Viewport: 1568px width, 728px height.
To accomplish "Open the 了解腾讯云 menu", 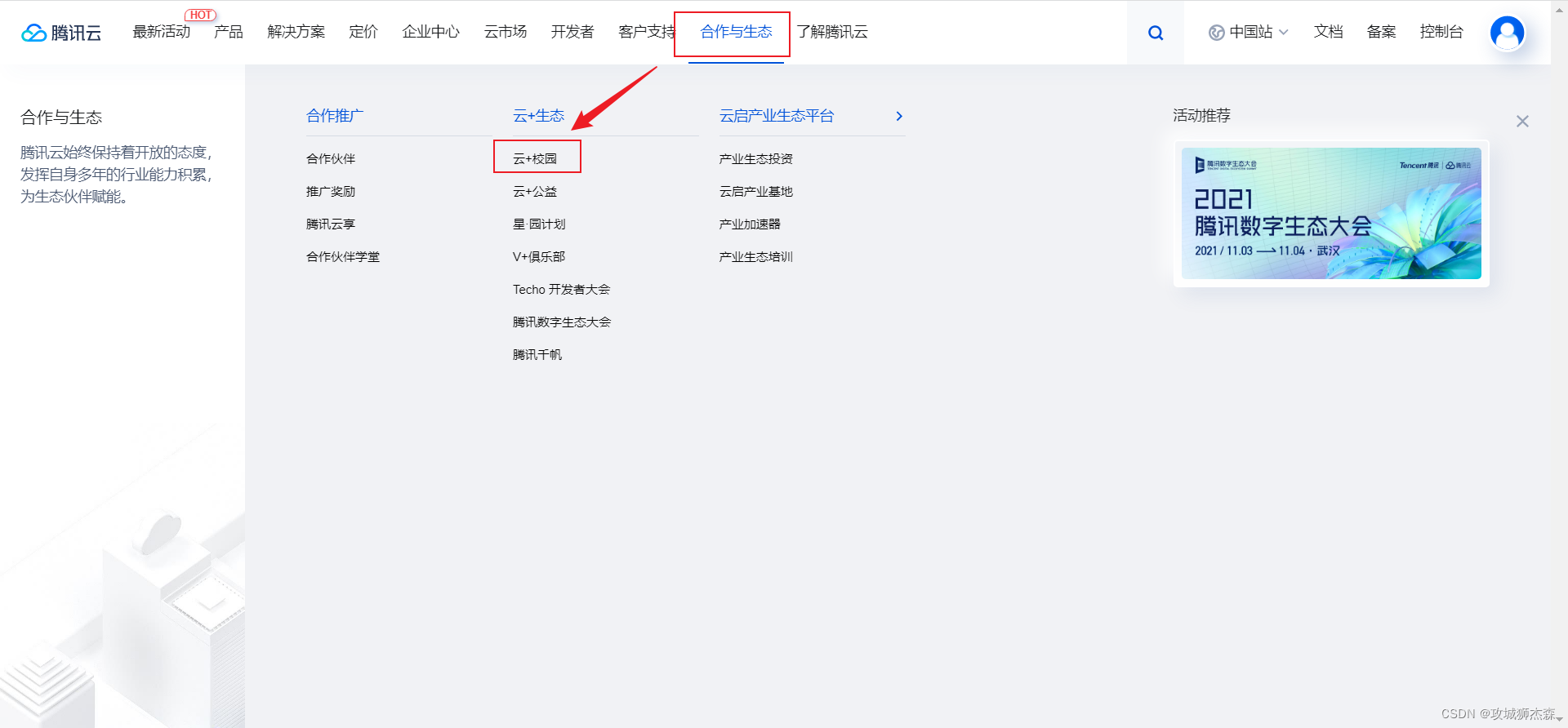I will [832, 32].
